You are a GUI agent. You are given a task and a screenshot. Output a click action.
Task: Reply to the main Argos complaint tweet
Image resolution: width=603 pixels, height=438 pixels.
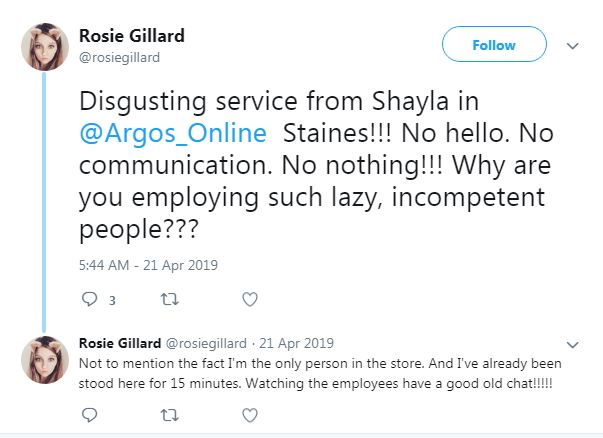[x=88, y=299]
